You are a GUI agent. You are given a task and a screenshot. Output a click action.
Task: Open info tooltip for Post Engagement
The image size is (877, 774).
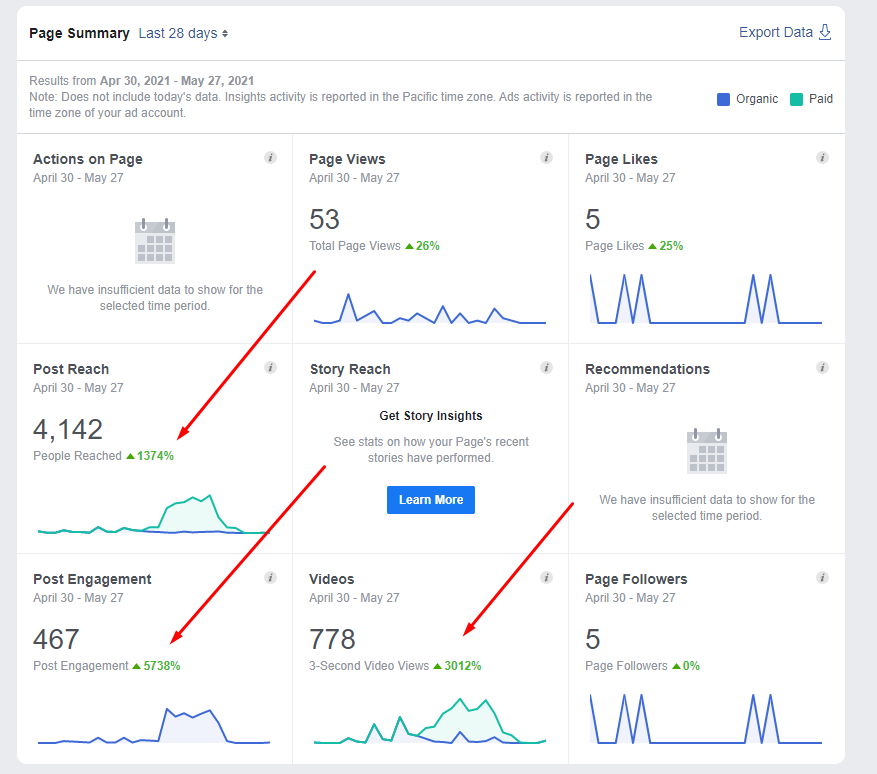click(270, 578)
